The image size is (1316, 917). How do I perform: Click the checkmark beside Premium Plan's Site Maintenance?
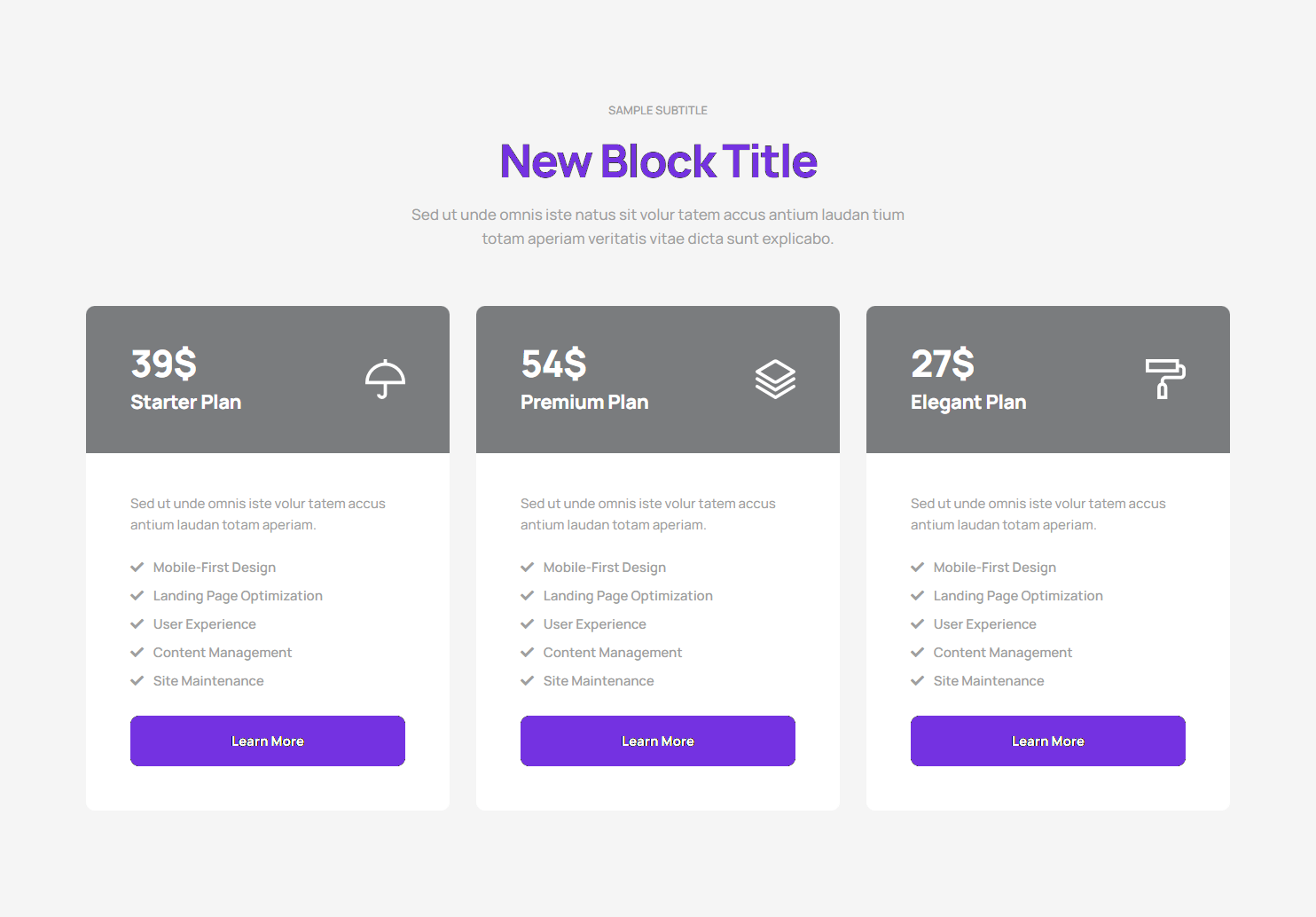pyautogui.click(x=528, y=681)
